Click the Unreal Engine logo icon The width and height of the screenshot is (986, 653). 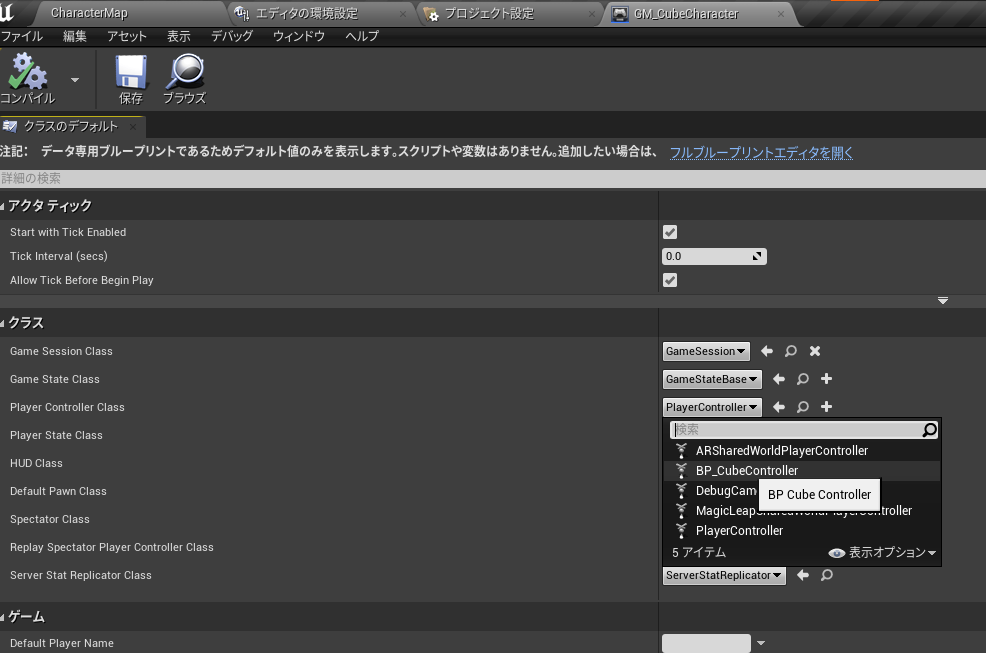point(7,12)
